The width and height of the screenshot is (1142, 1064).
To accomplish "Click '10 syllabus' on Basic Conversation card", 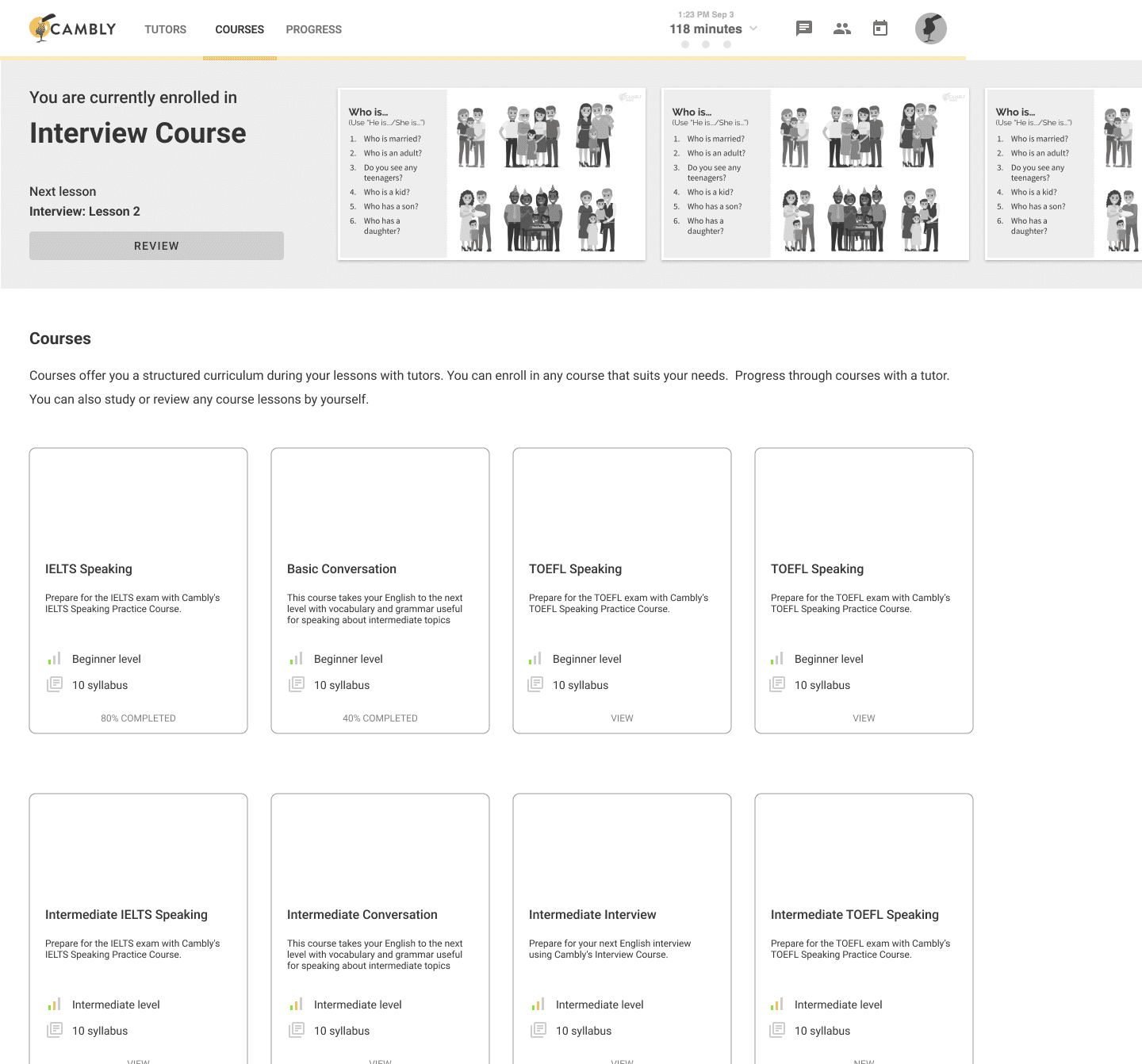I will coord(342,685).
